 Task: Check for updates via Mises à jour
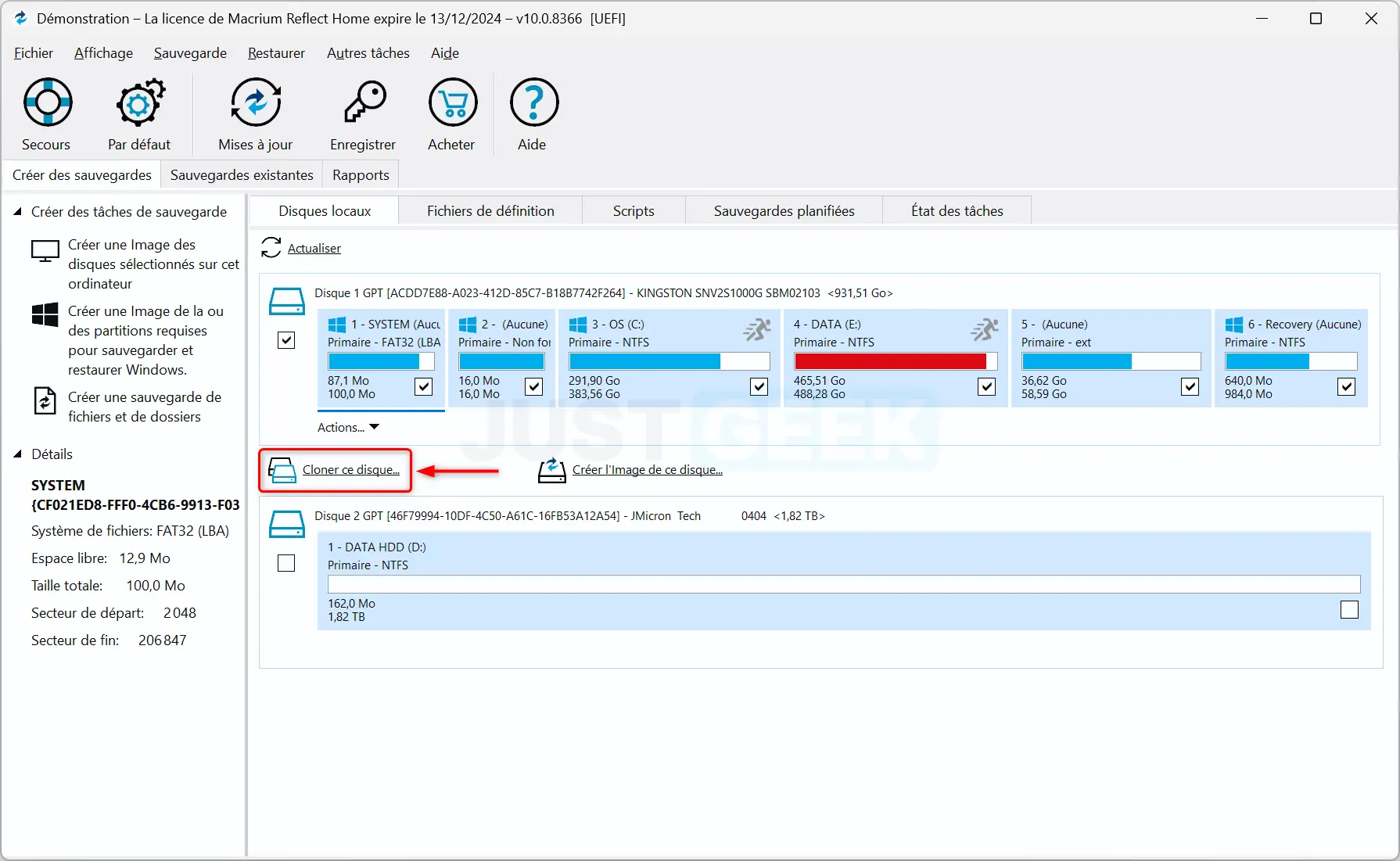coord(256,102)
